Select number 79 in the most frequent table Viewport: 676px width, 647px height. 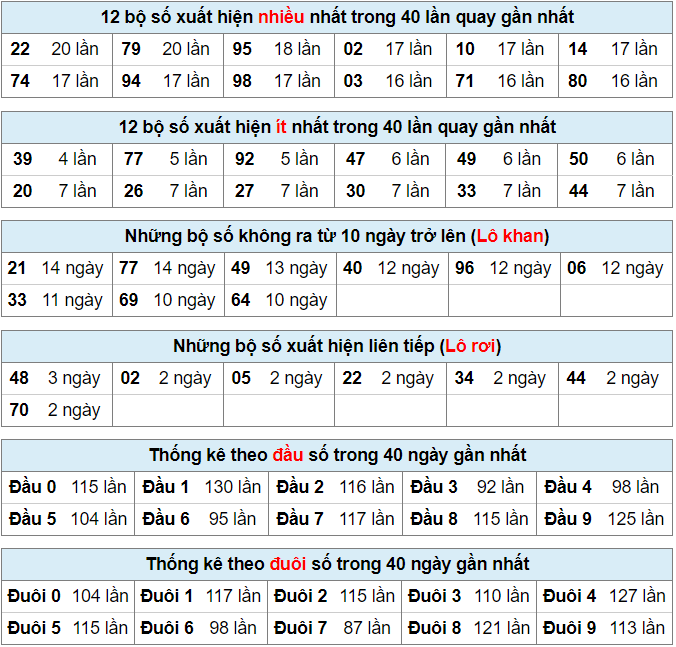[168, 49]
